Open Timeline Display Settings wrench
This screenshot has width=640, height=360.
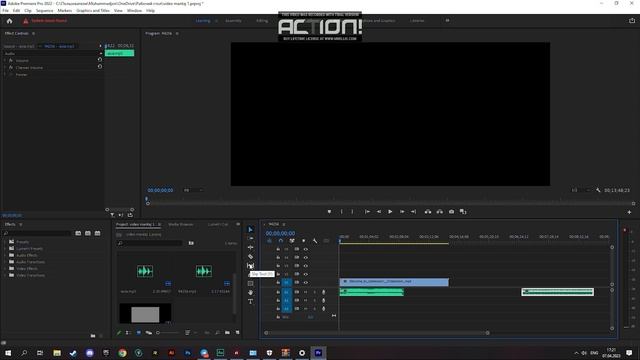315,241
